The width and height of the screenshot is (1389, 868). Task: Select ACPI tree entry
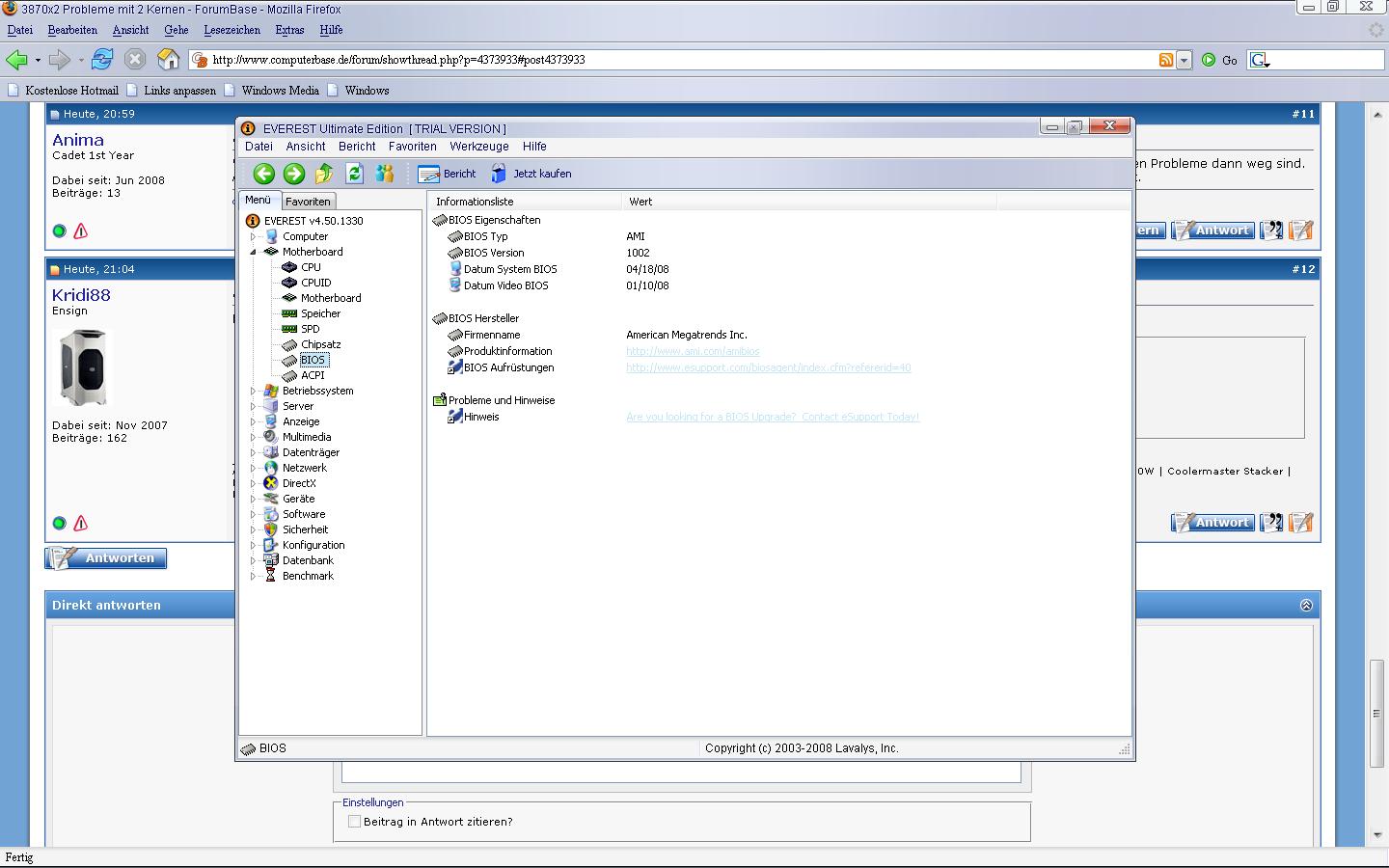tap(313, 375)
